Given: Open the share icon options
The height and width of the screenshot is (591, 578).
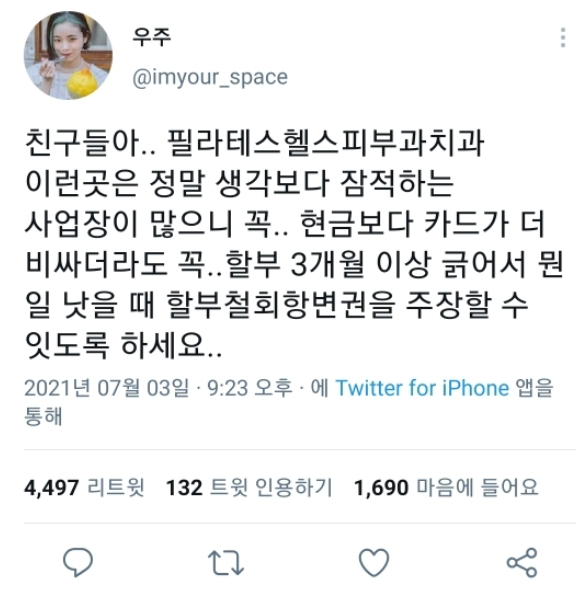Looking at the screenshot, I should click(x=522, y=563).
